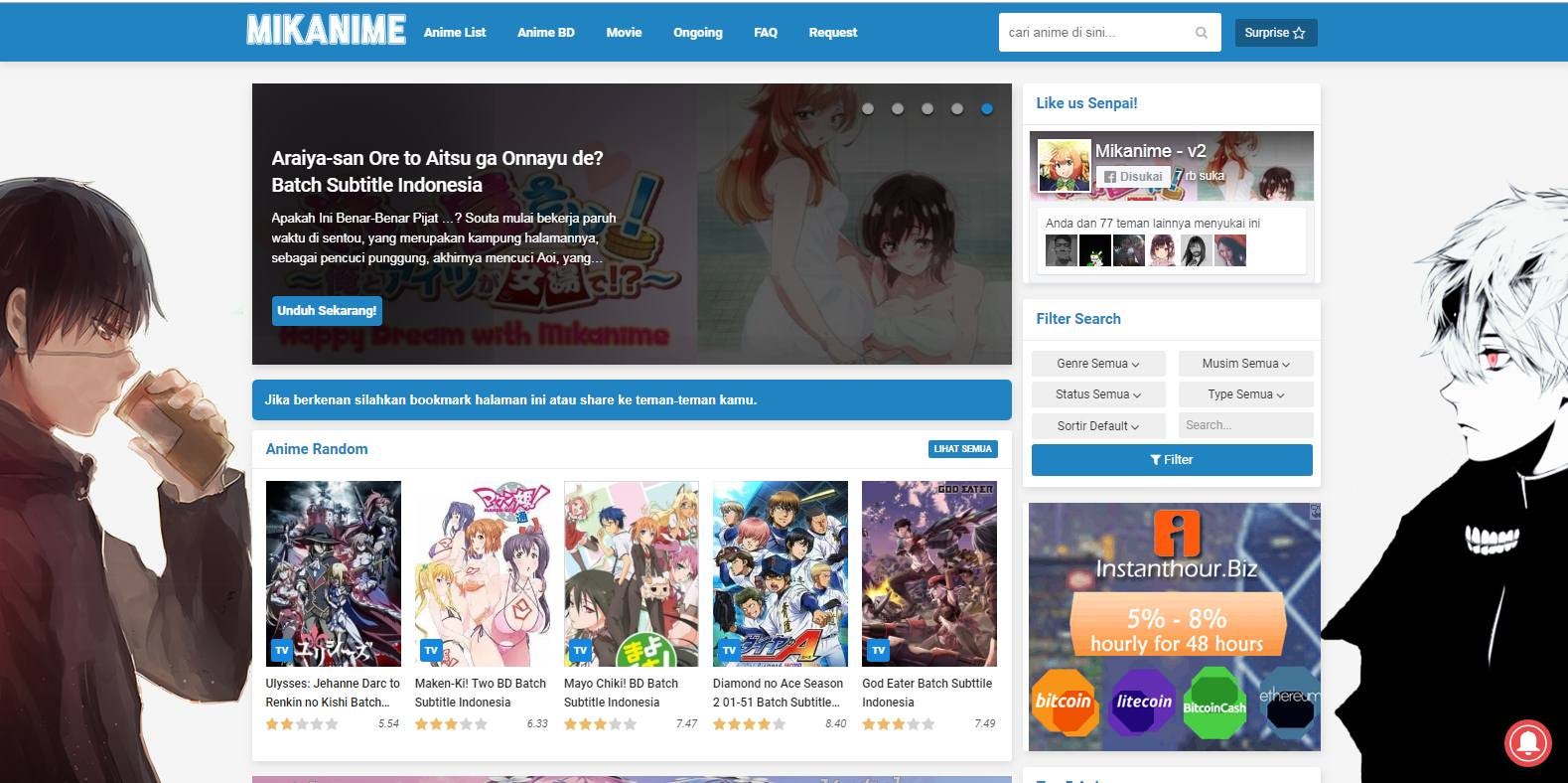Click the TV badge on Mayo Chiki poster
The width and height of the screenshot is (1568, 783).
580,650
